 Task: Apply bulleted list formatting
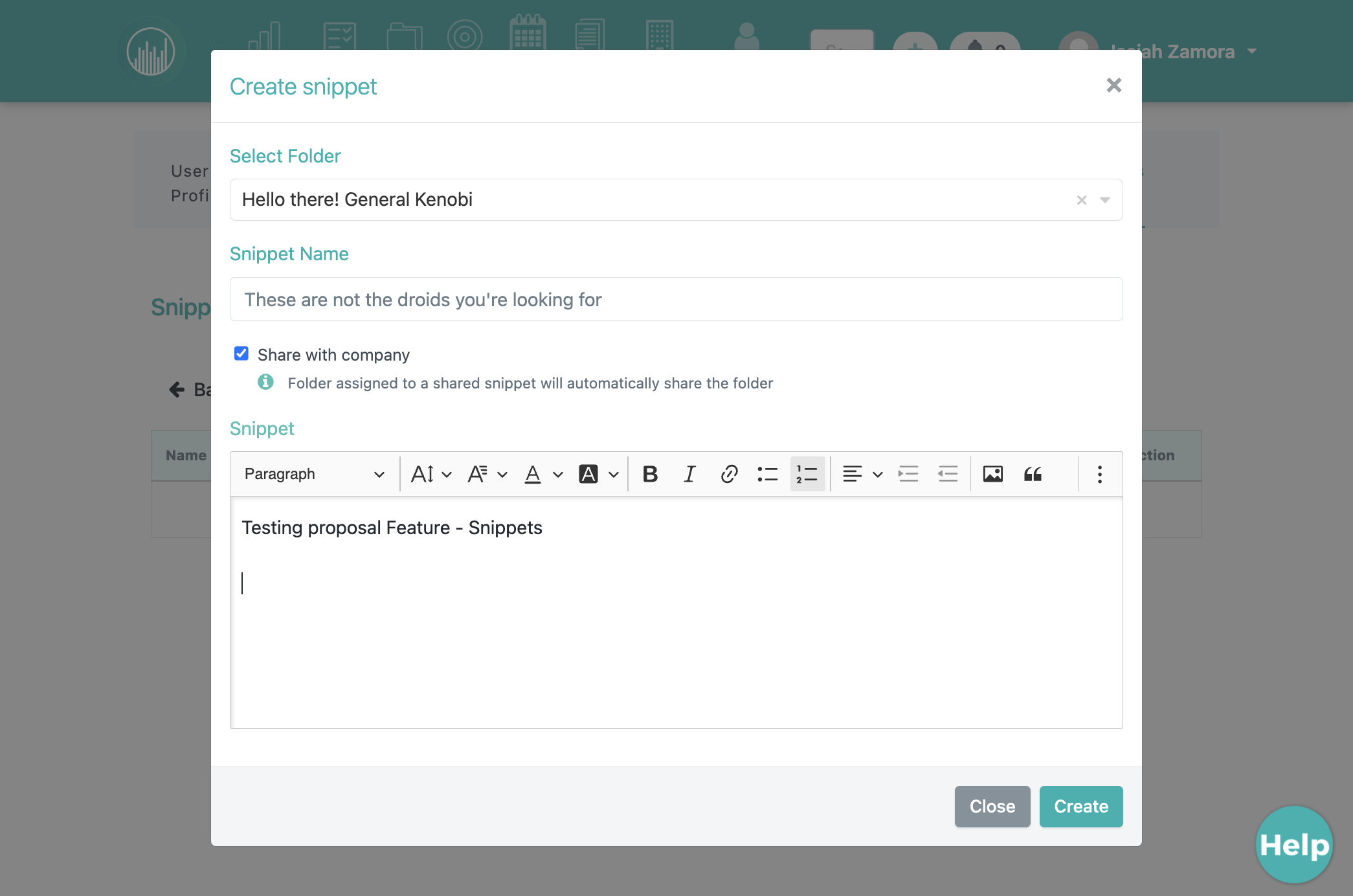(768, 474)
